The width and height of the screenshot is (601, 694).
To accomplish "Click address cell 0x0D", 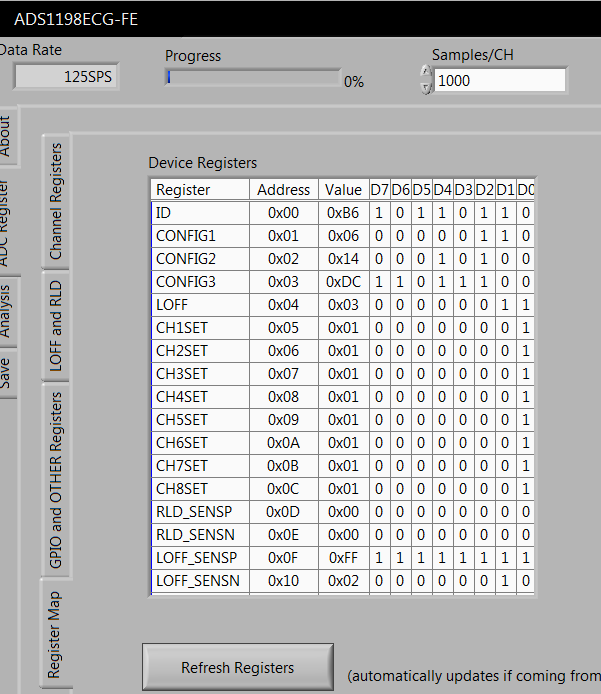I will (284, 512).
